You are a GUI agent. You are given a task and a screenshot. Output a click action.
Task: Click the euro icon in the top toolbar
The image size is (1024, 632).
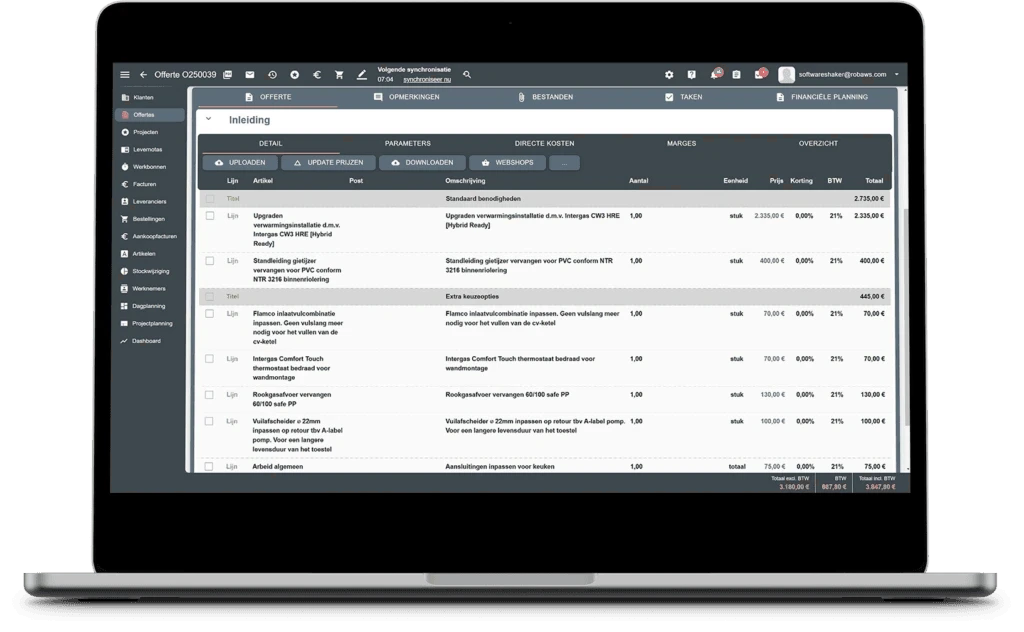tap(317, 75)
